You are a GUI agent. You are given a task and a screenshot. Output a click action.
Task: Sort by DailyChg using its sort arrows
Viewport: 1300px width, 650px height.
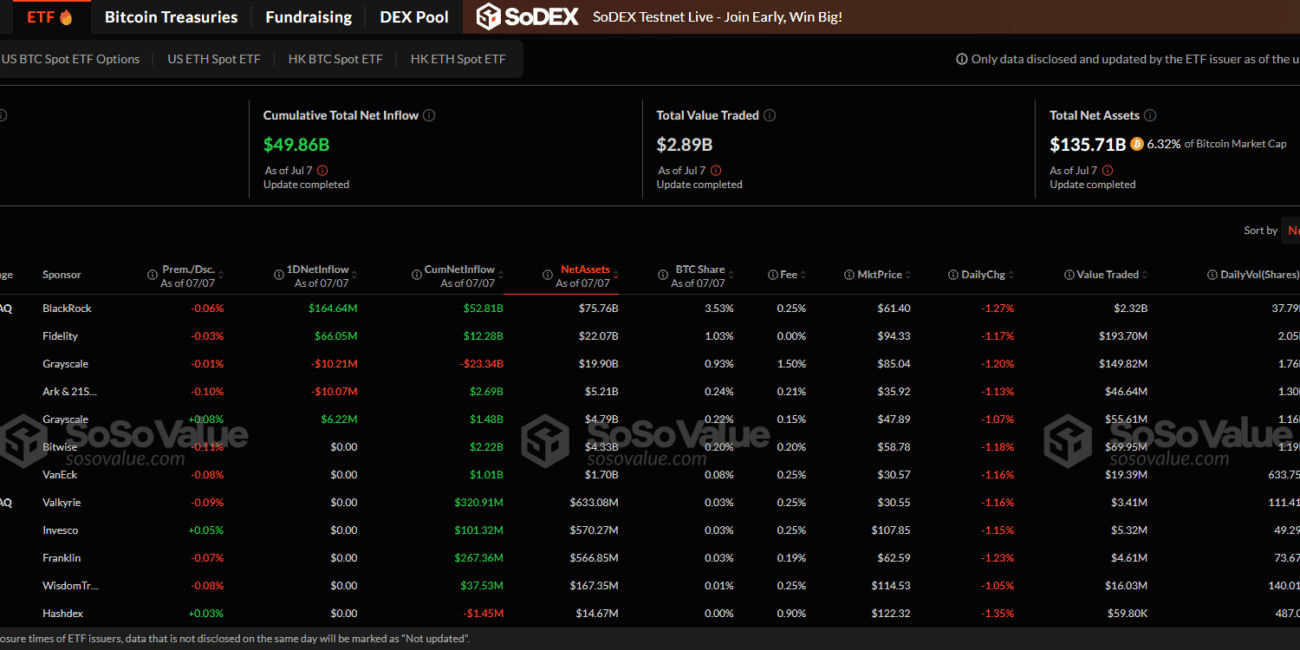1011,274
